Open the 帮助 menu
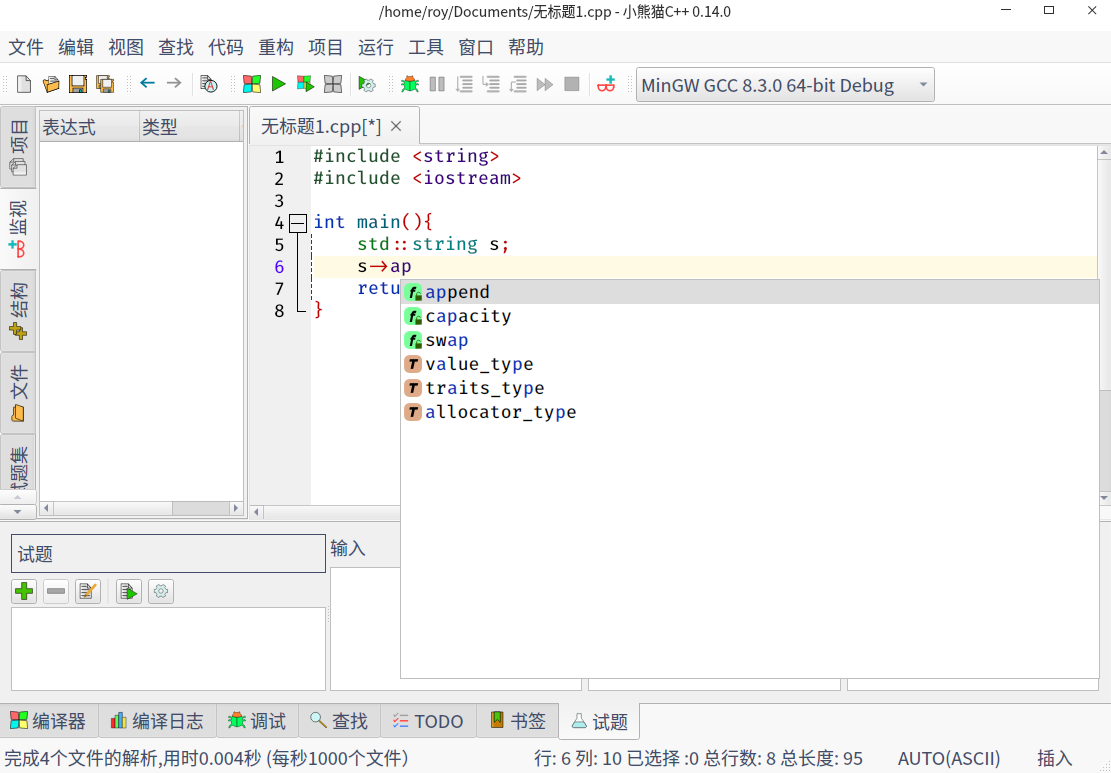Viewport: 1111px width, 773px height. 526,47
